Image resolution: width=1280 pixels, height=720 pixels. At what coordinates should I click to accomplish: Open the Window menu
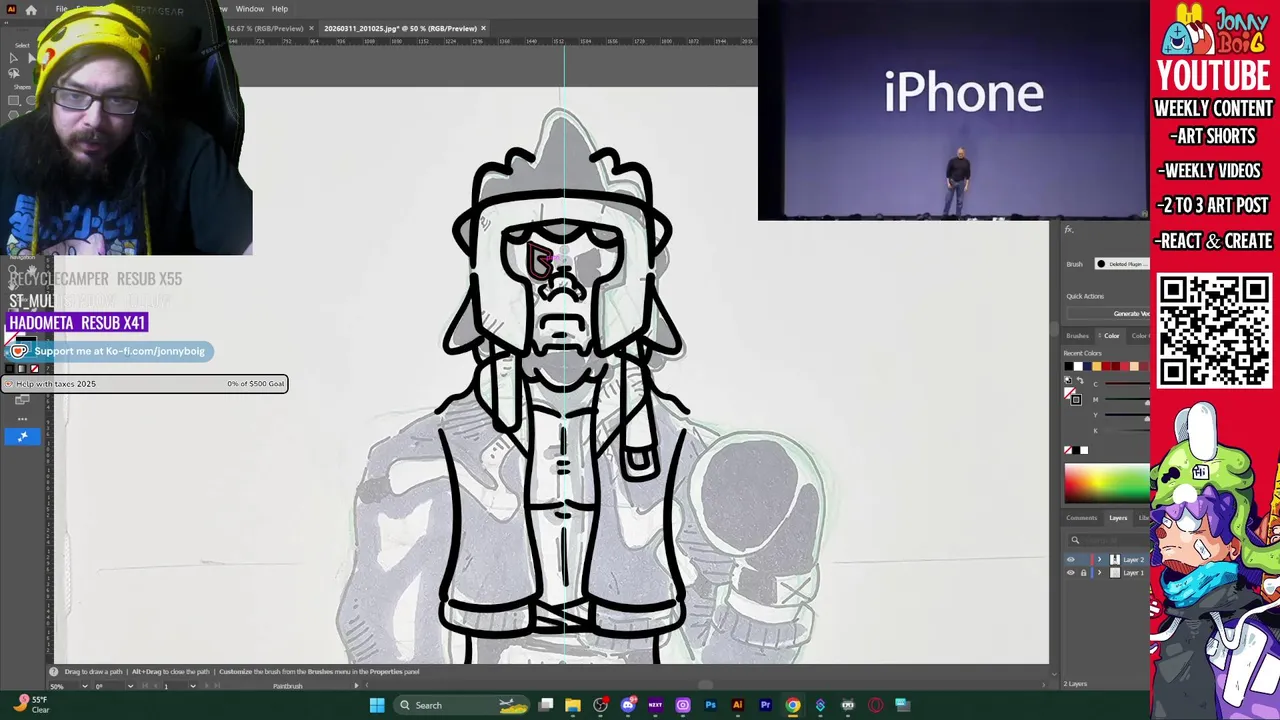pos(249,9)
